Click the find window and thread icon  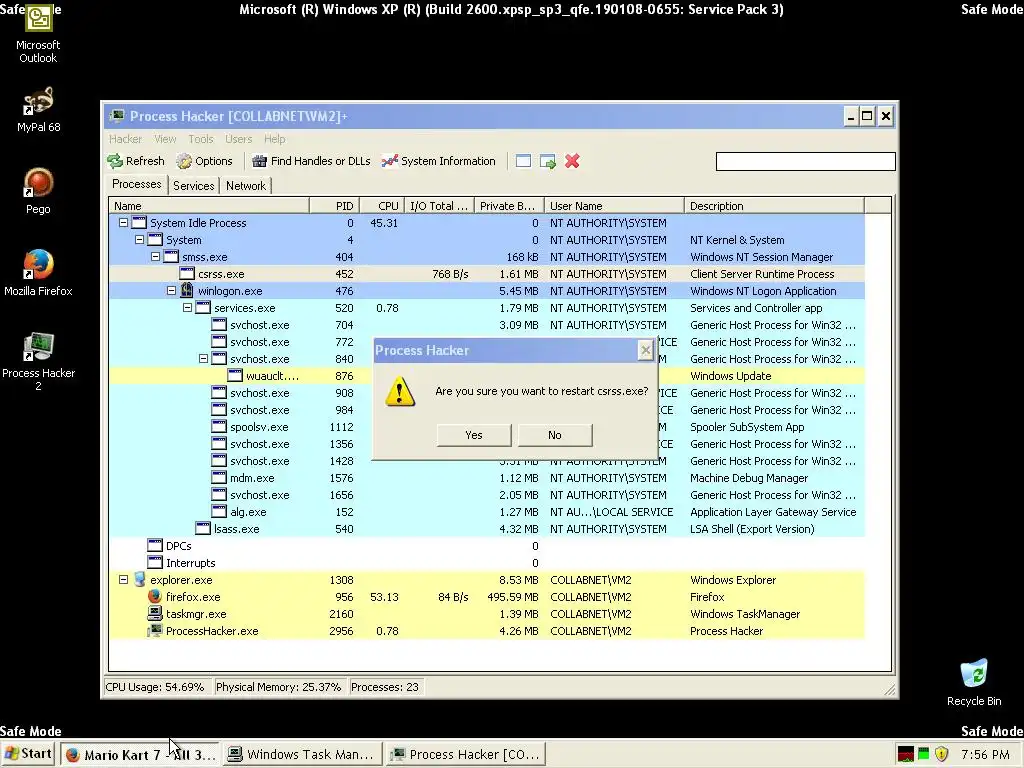548,161
